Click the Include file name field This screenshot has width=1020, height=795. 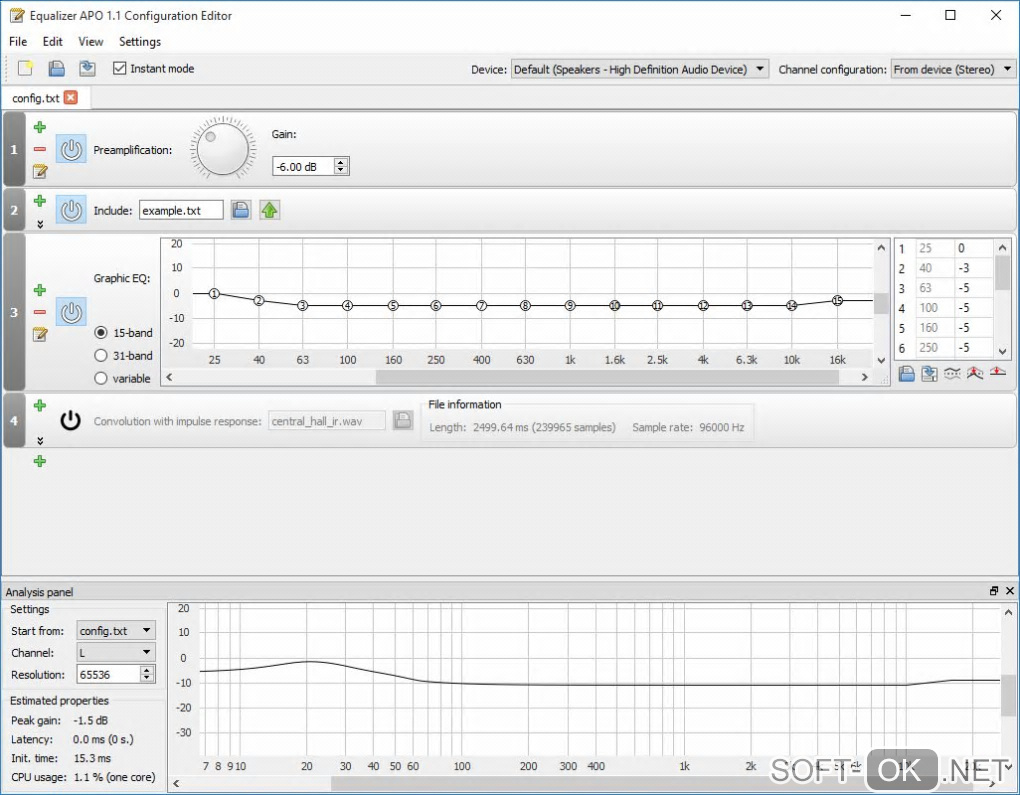pos(181,210)
